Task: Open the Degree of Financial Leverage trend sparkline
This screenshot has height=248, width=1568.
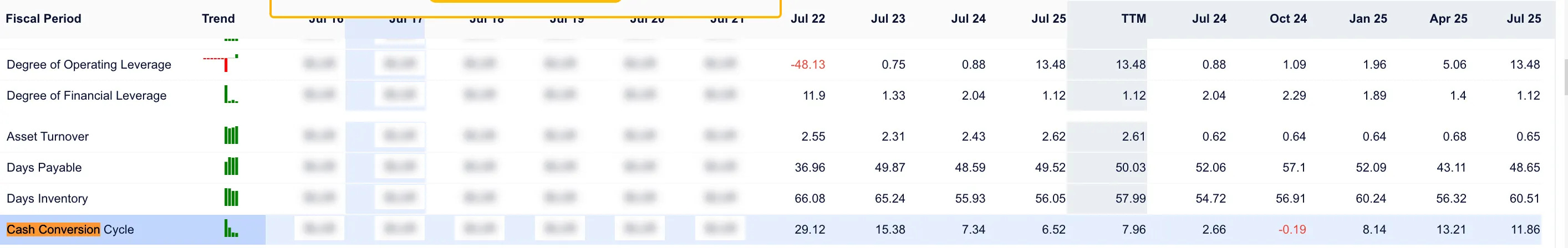Action: coord(231,94)
